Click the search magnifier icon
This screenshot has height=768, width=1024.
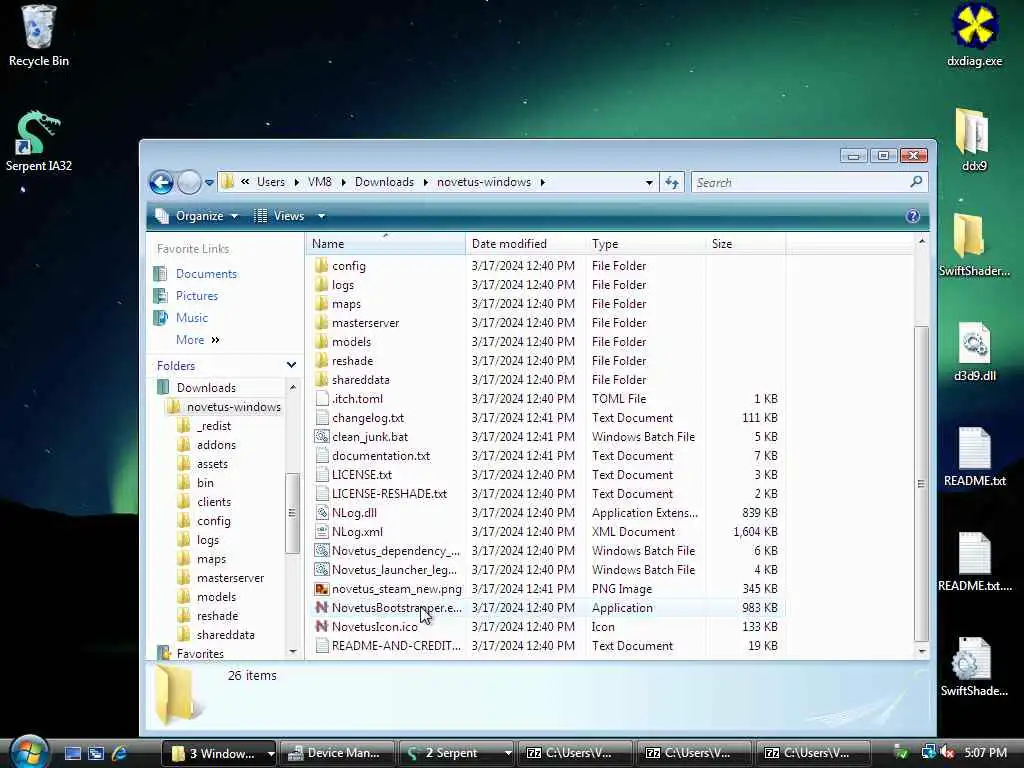tap(916, 182)
